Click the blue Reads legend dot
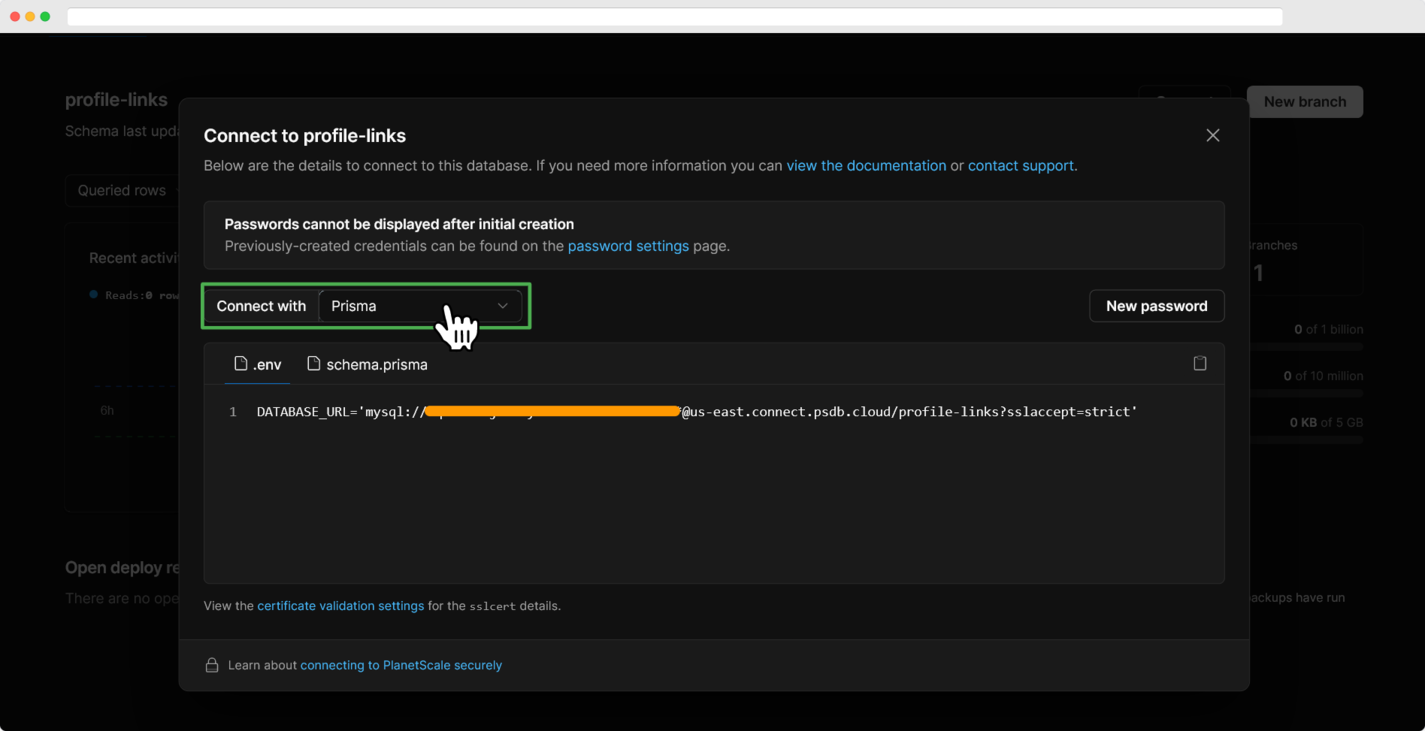 click(94, 295)
